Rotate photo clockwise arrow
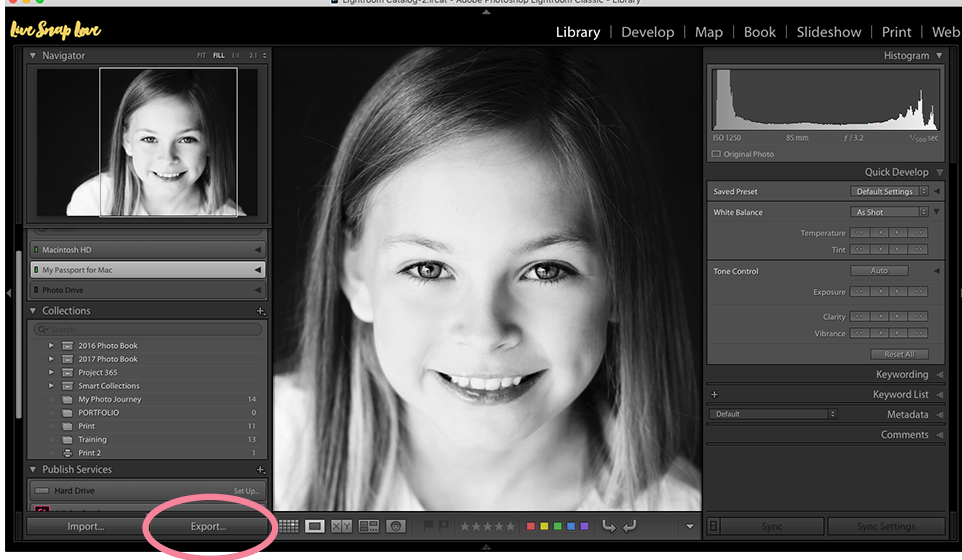 click(x=629, y=526)
